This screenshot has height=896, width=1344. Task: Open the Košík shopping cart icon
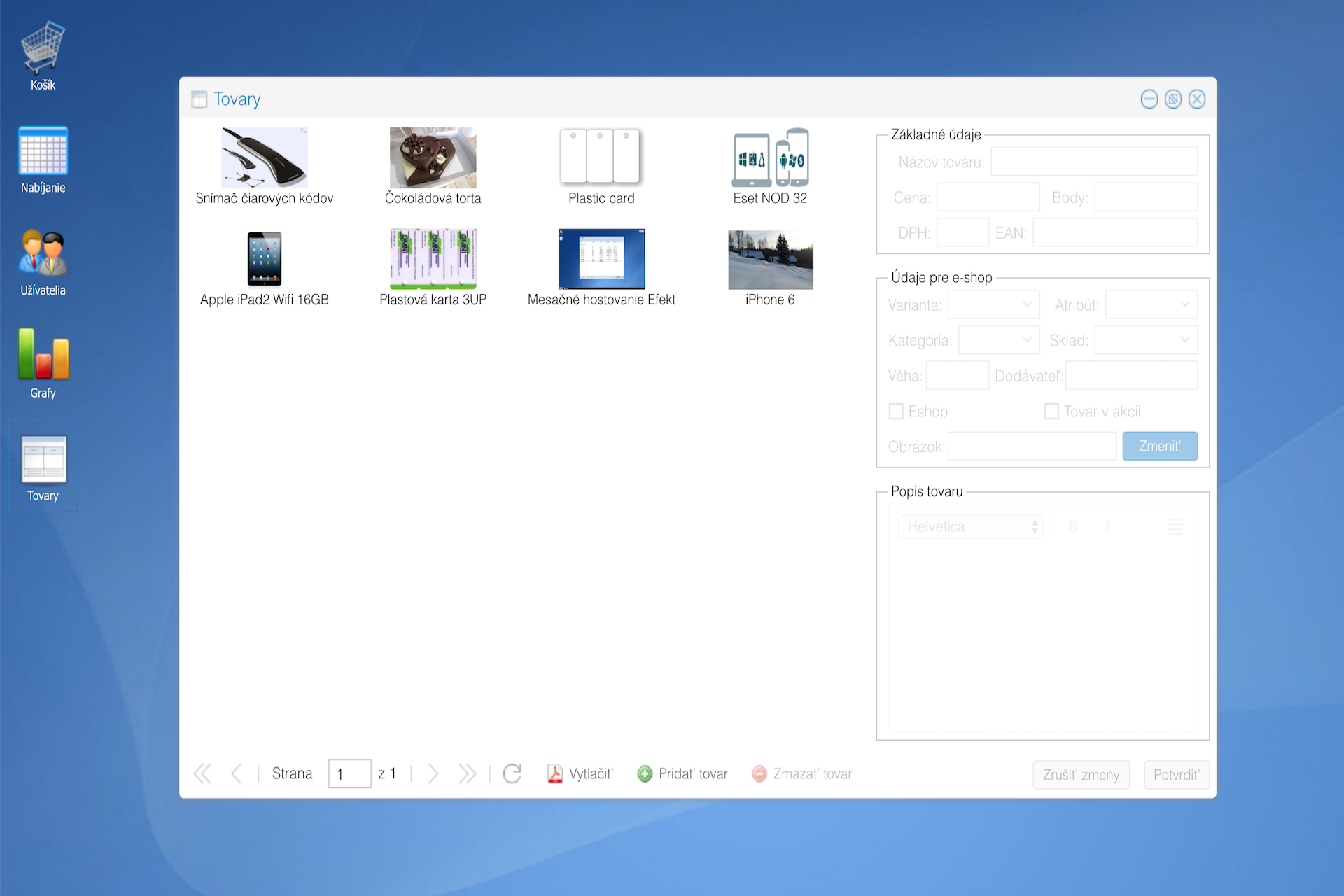tap(43, 49)
